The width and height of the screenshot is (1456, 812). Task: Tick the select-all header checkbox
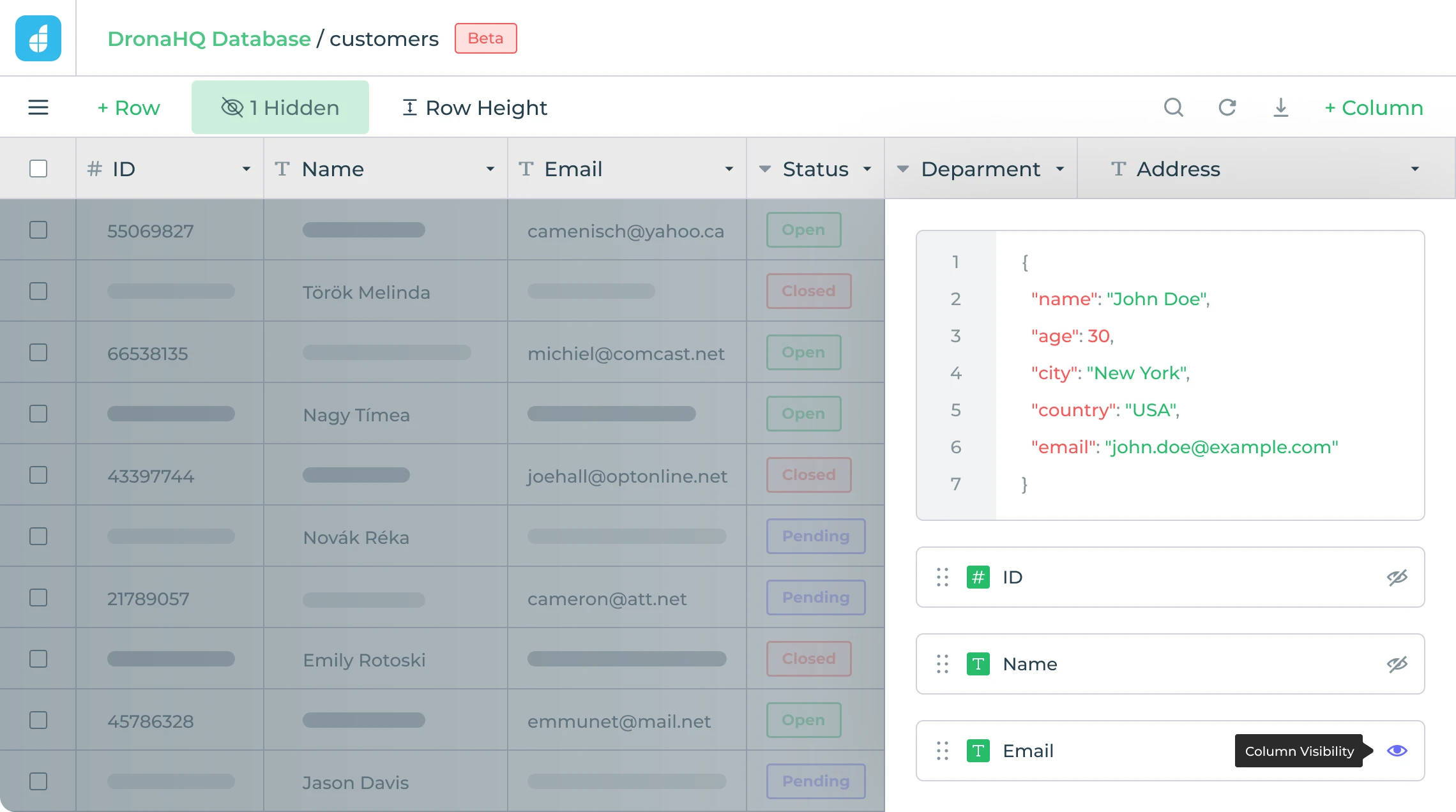click(38, 169)
